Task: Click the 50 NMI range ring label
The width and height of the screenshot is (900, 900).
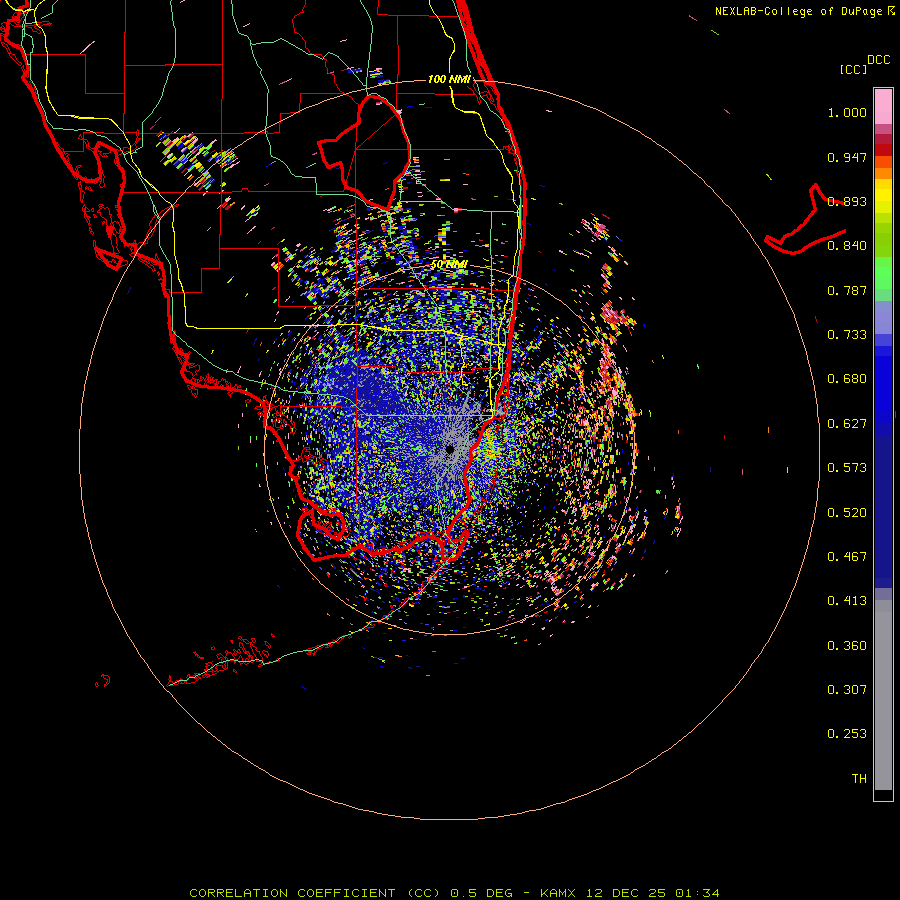Action: point(449,265)
